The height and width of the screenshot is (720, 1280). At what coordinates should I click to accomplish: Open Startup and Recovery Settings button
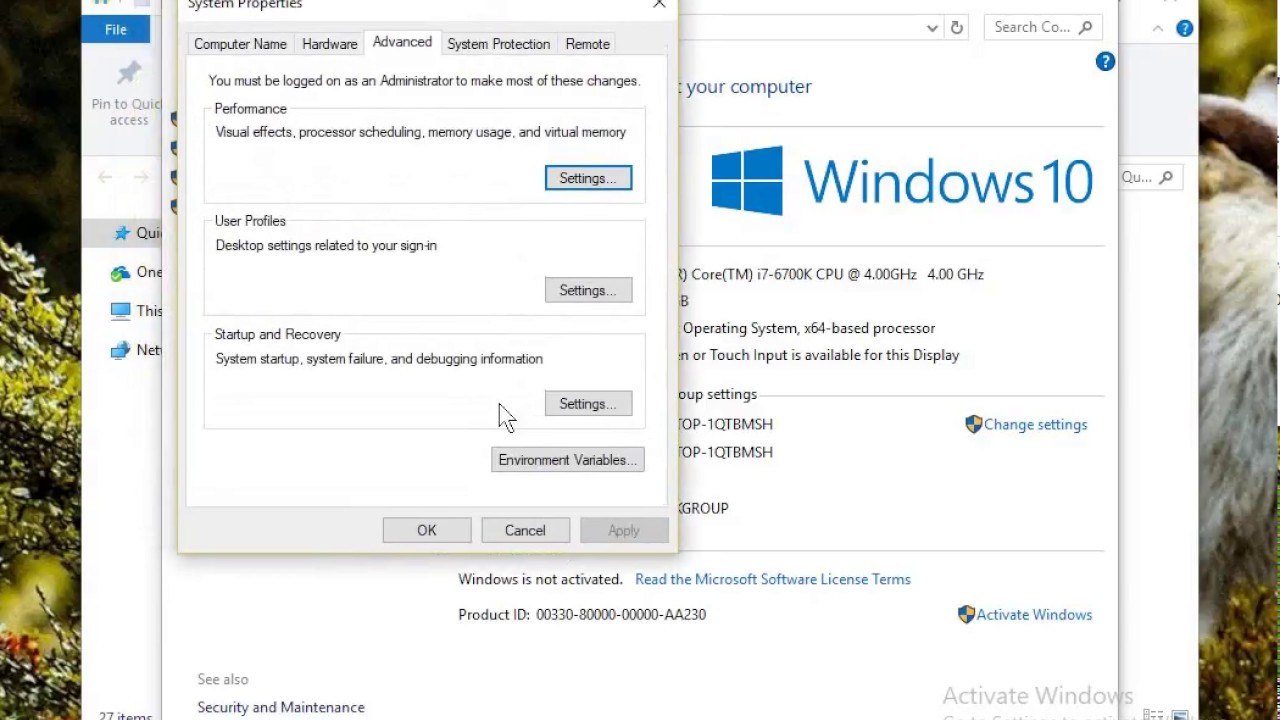pyautogui.click(x=588, y=403)
